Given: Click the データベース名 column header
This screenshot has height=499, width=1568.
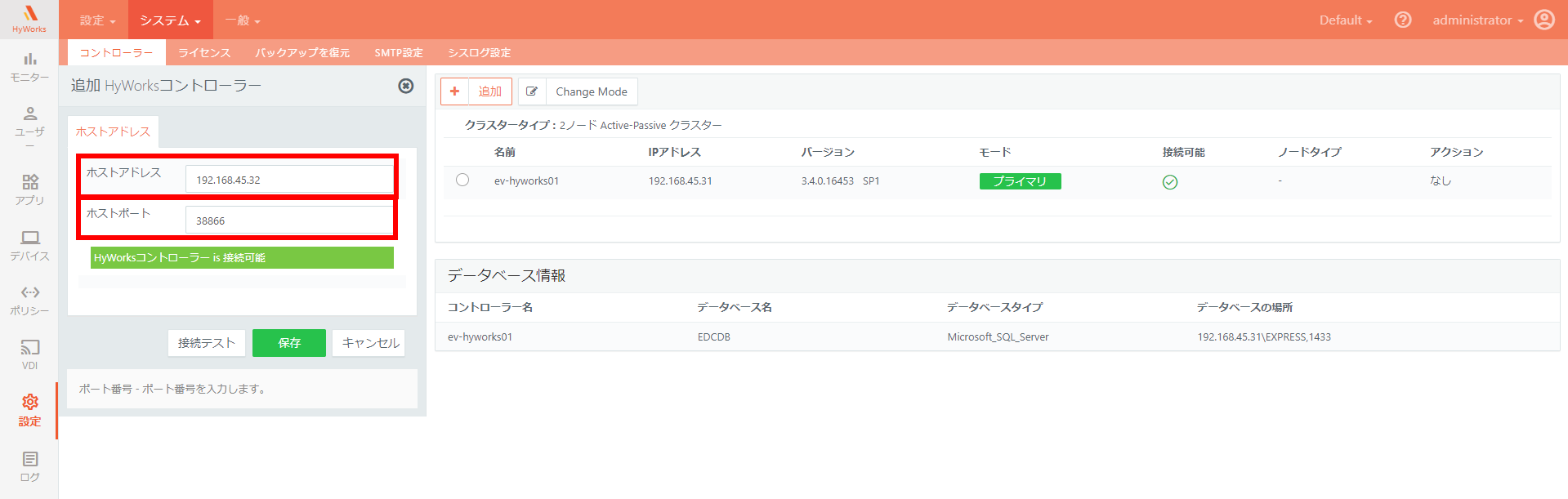Looking at the screenshot, I should pyautogui.click(x=735, y=307).
